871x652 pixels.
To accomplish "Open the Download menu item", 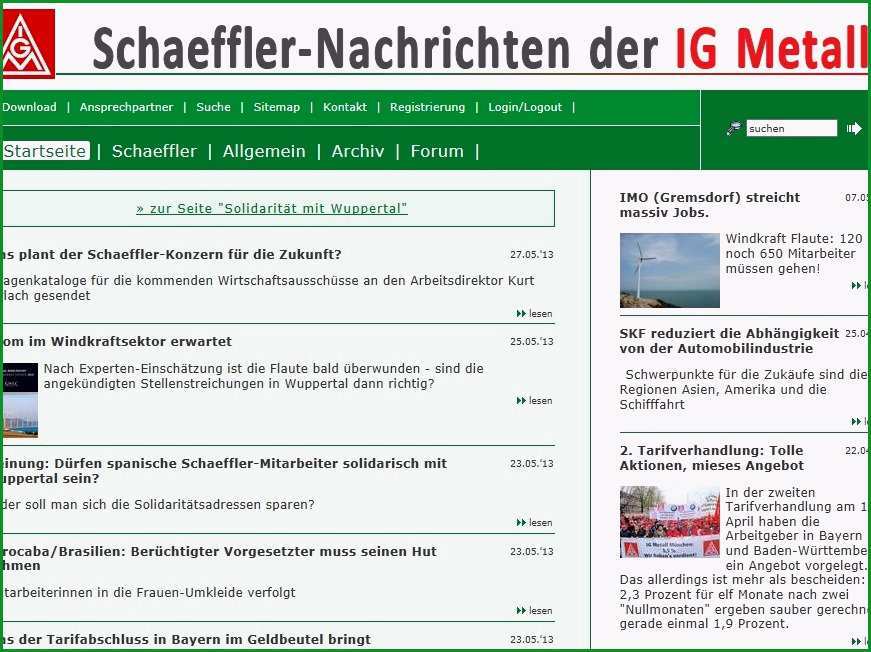I will tap(29, 107).
